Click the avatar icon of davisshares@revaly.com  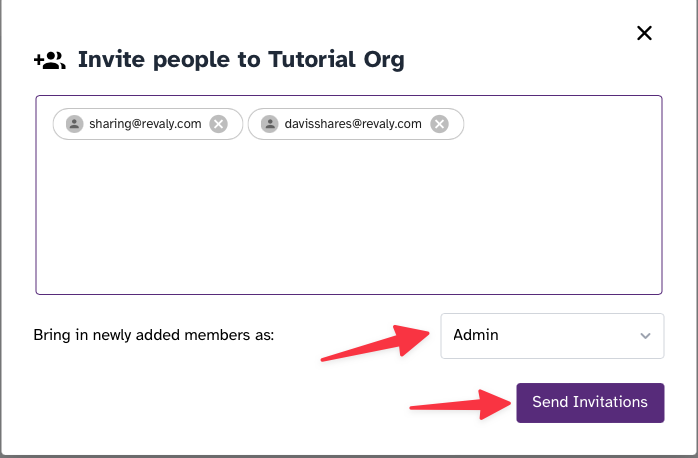point(269,124)
